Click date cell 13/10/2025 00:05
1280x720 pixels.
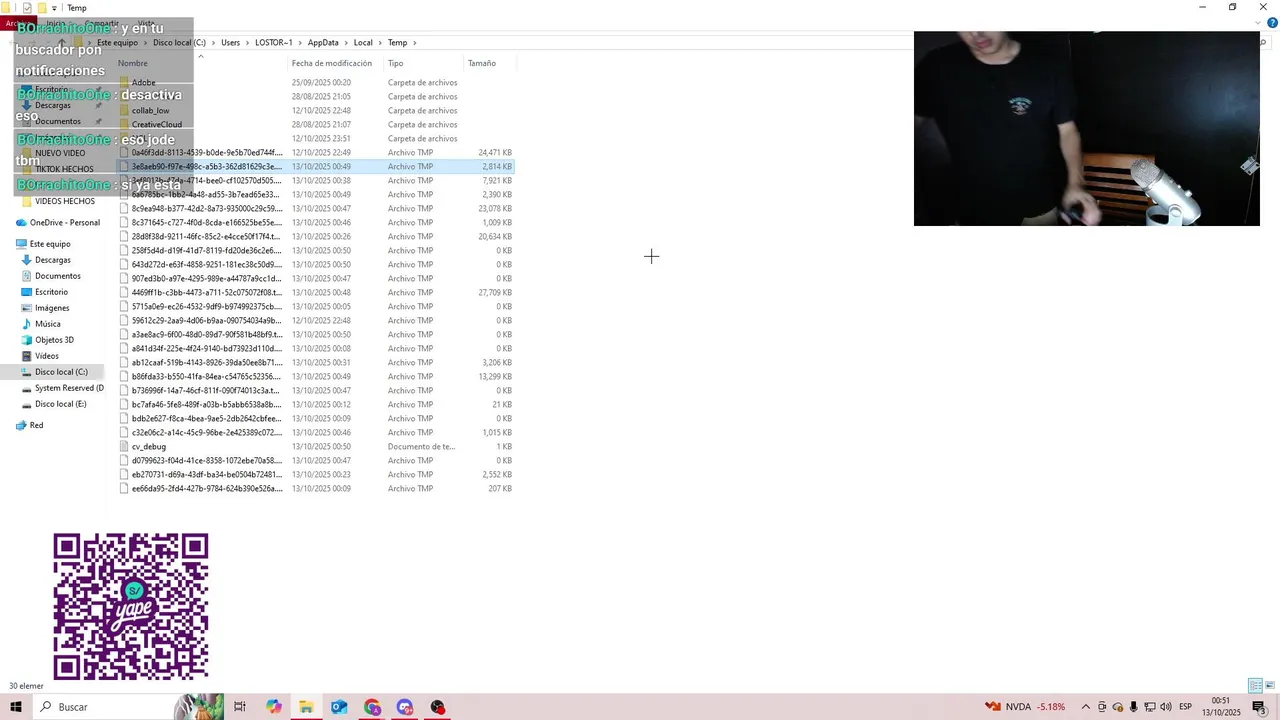(321, 306)
